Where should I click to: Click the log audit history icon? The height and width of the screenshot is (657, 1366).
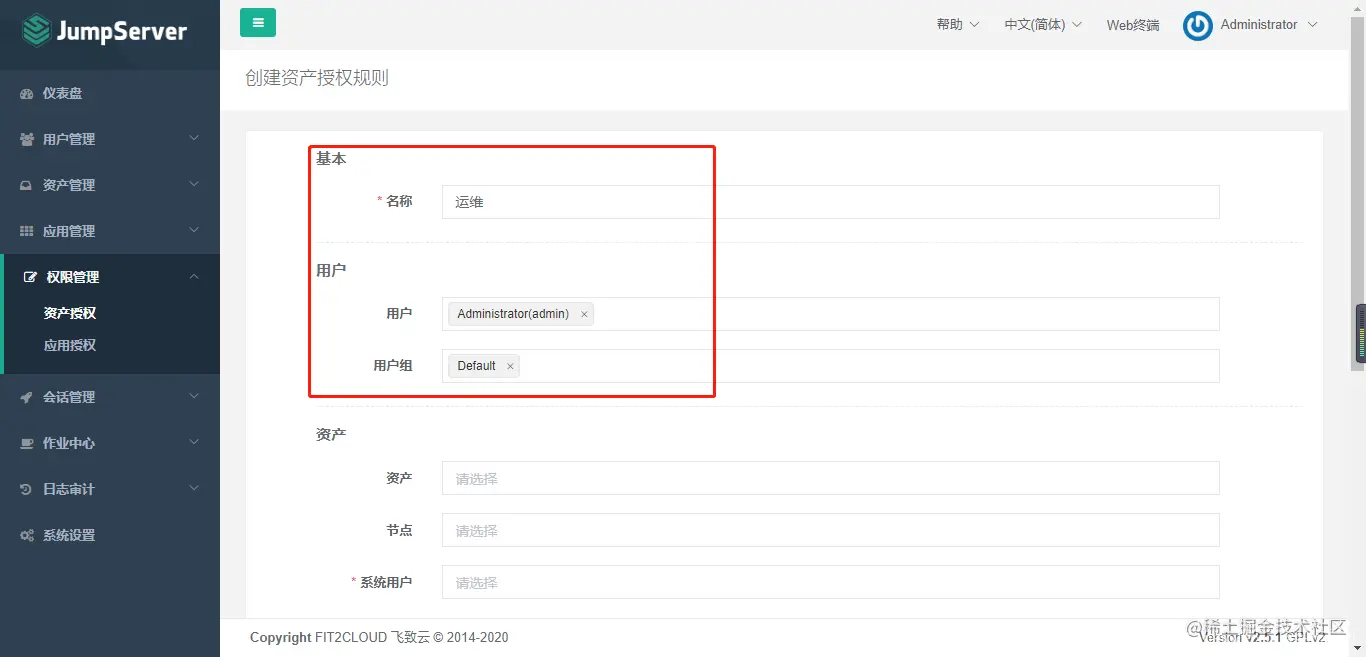point(27,489)
